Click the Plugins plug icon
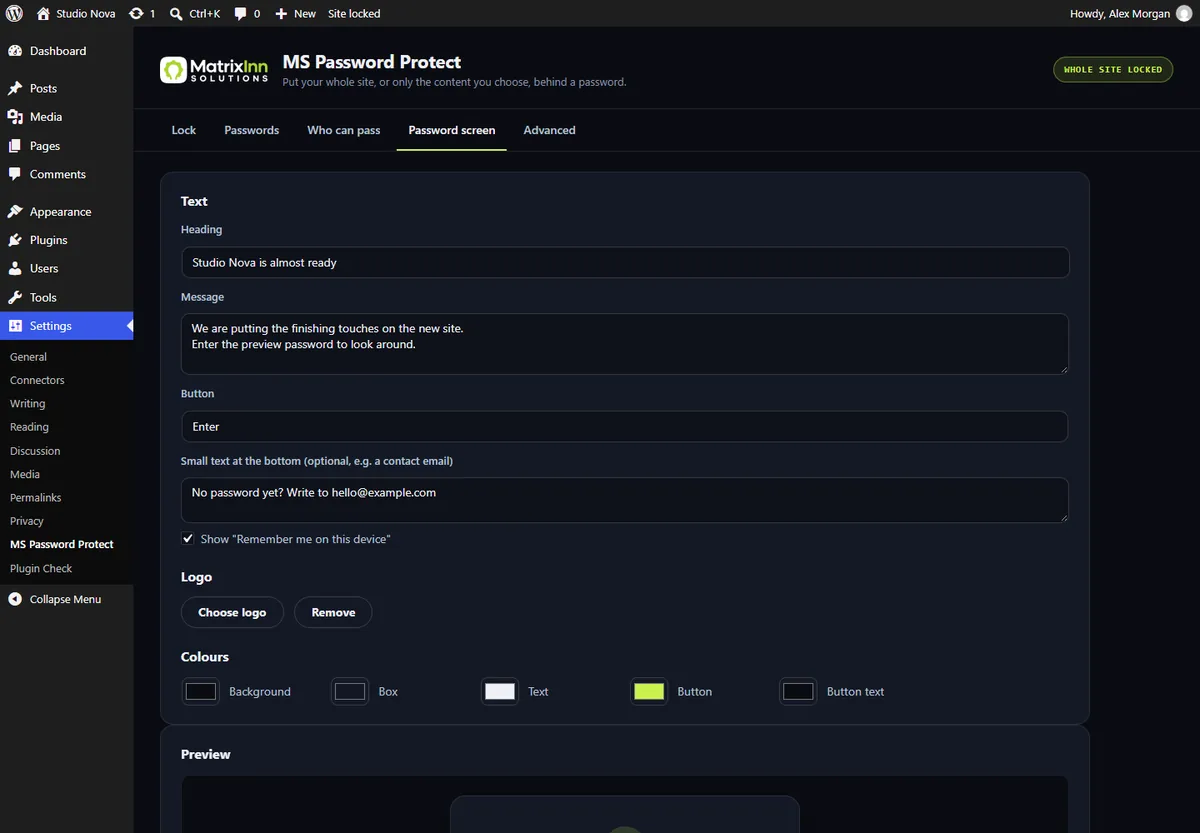 click(15, 240)
